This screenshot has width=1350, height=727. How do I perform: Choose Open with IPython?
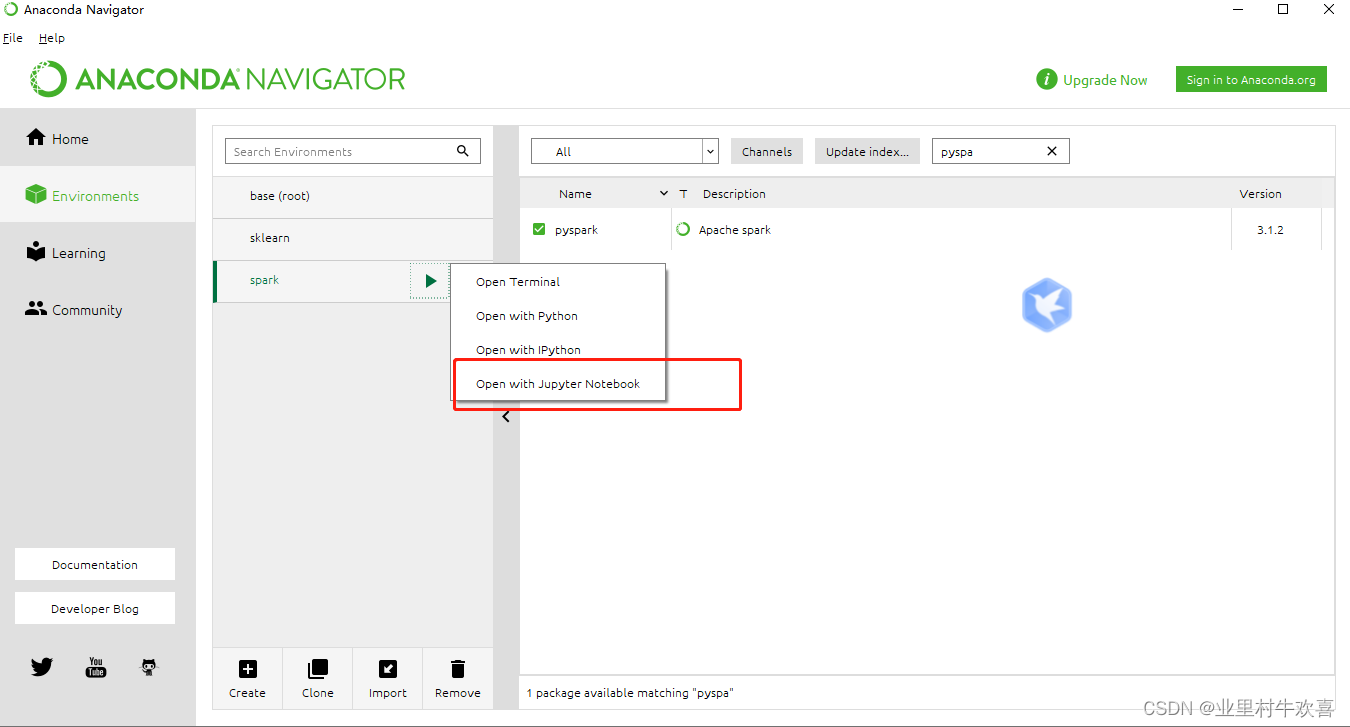tap(558, 350)
